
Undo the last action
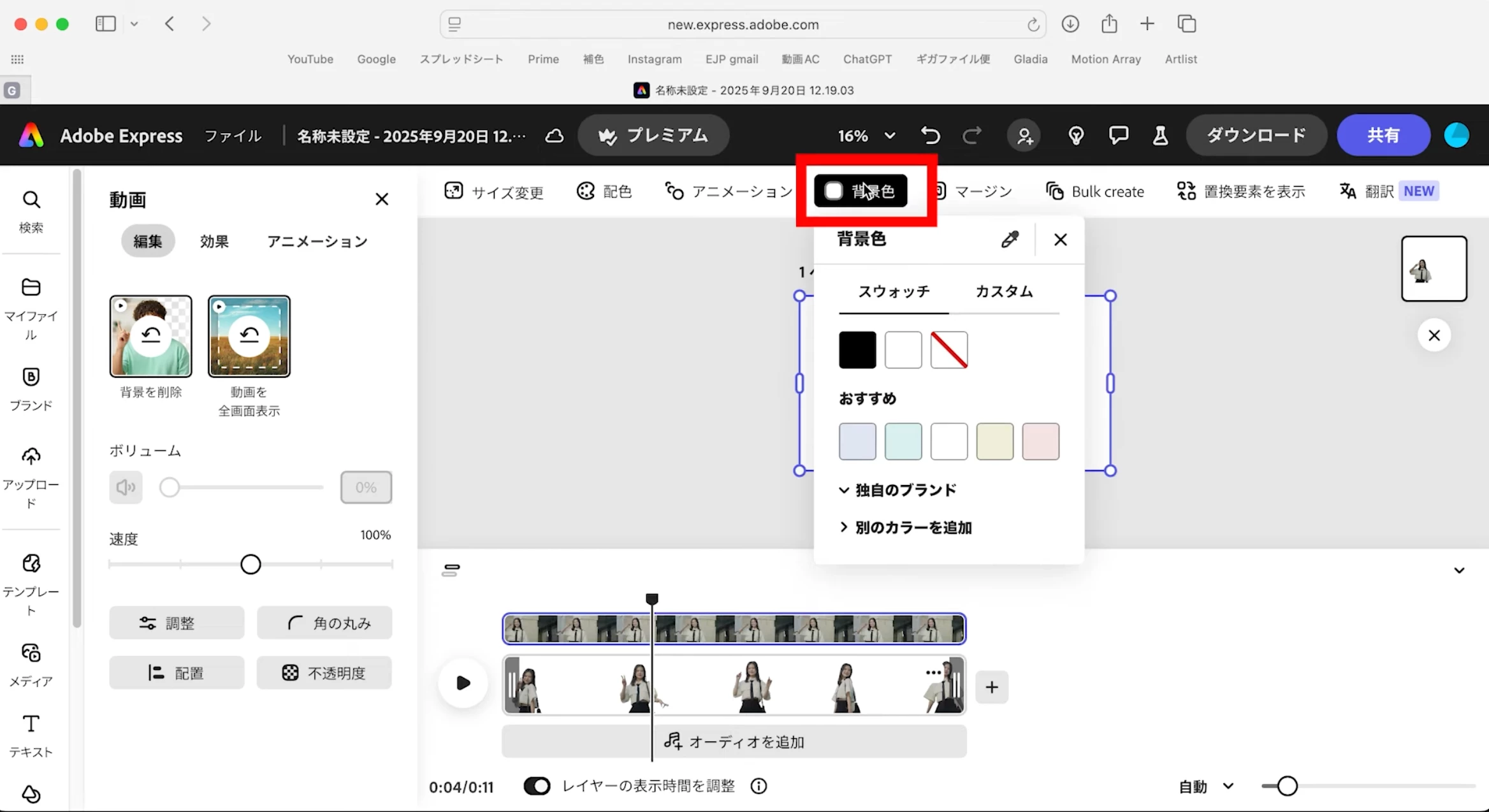pos(931,136)
